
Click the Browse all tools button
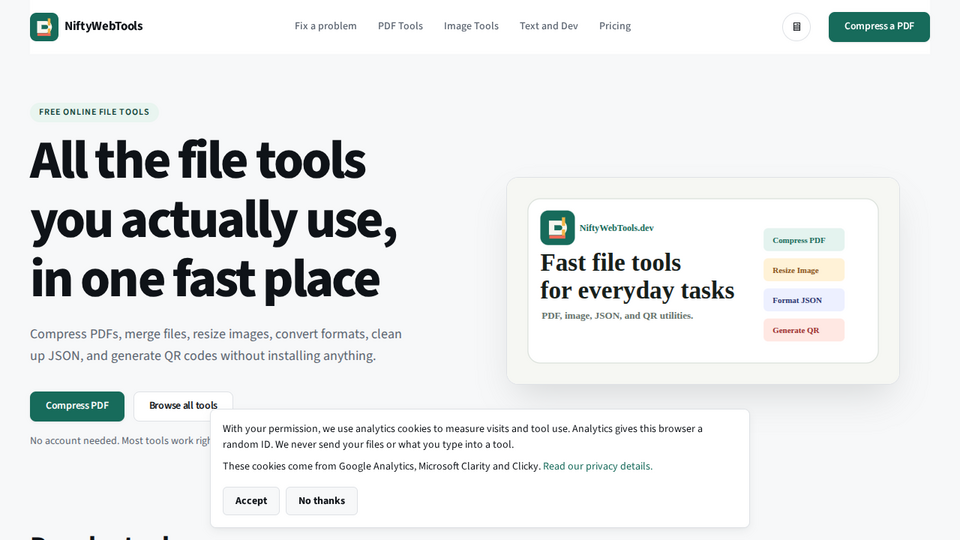tap(183, 406)
